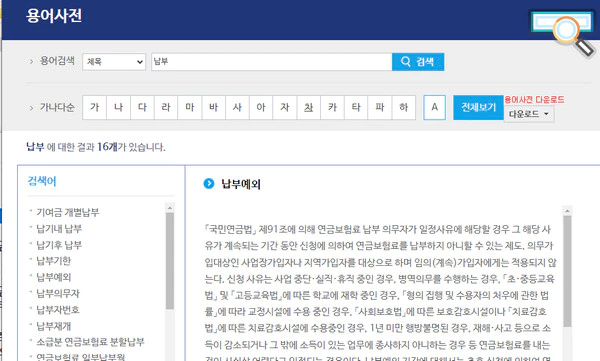
Task: Open the 납기내 납부 term
Action: pos(59,229)
